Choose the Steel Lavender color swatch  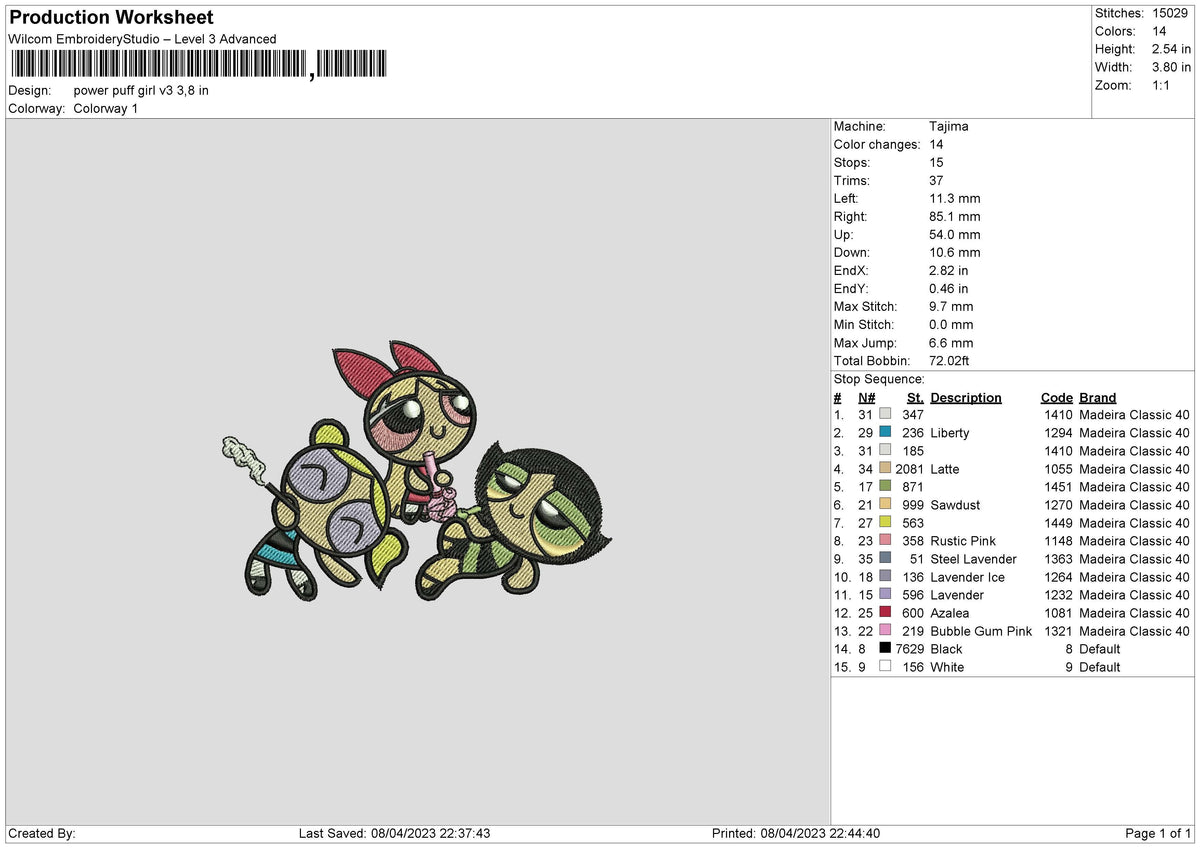coord(885,559)
